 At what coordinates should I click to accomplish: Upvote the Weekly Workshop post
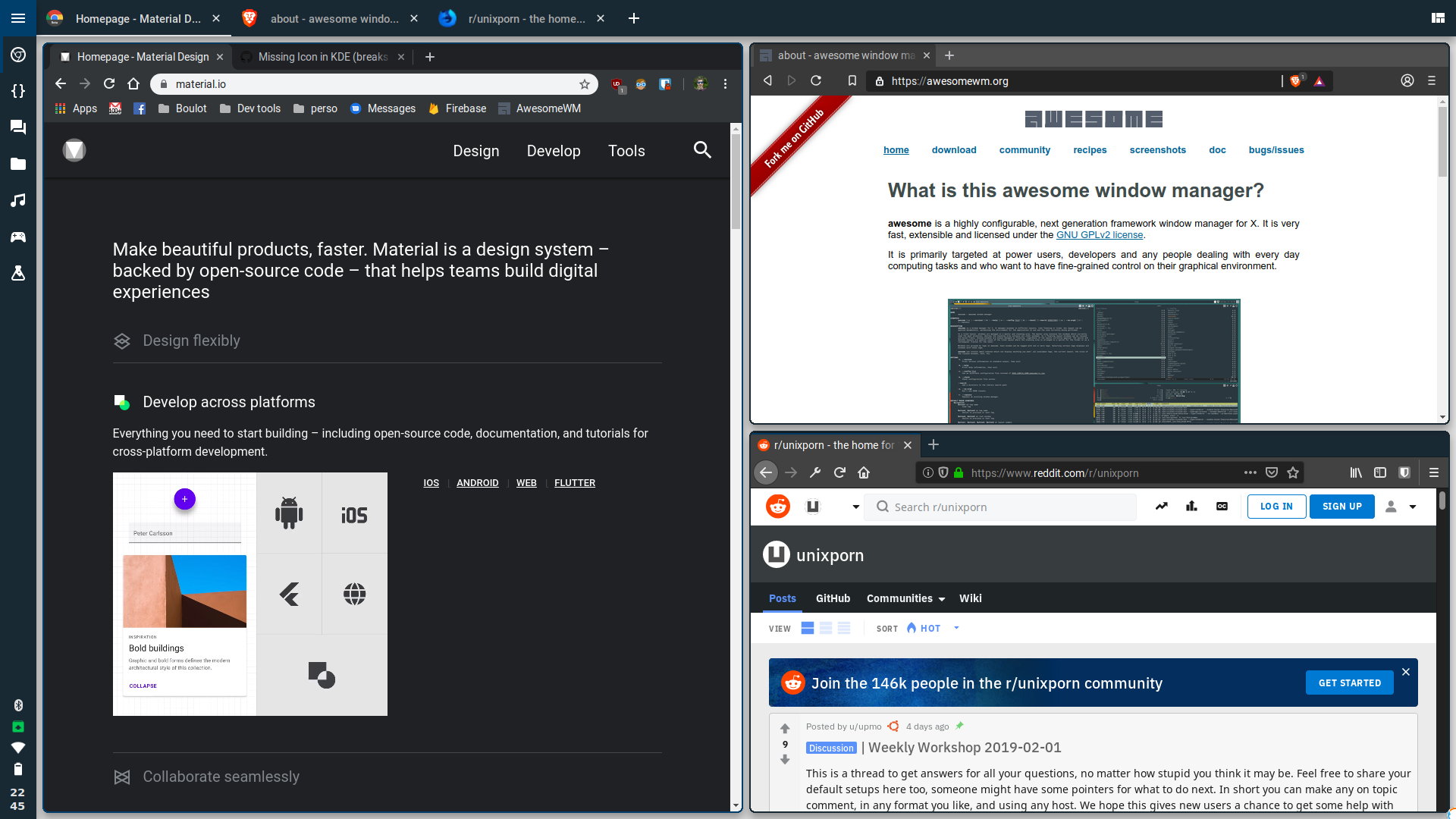(x=785, y=728)
